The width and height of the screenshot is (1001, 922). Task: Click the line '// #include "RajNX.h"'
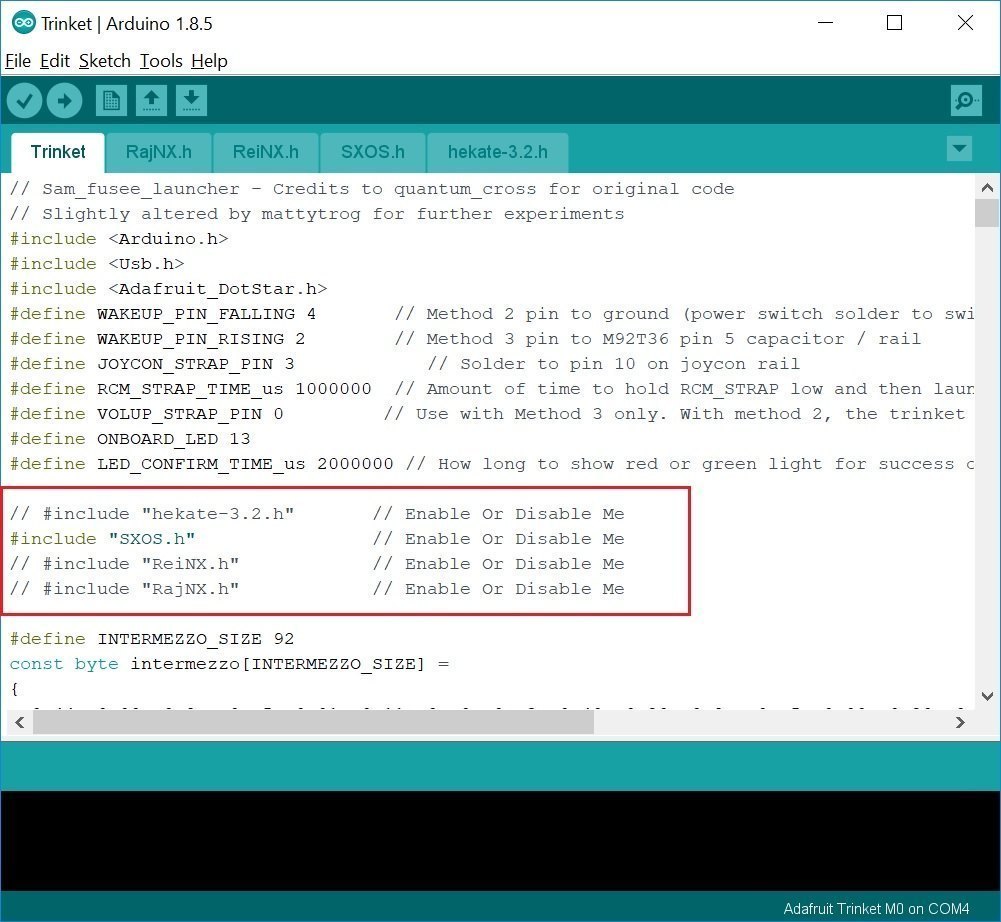[124, 589]
